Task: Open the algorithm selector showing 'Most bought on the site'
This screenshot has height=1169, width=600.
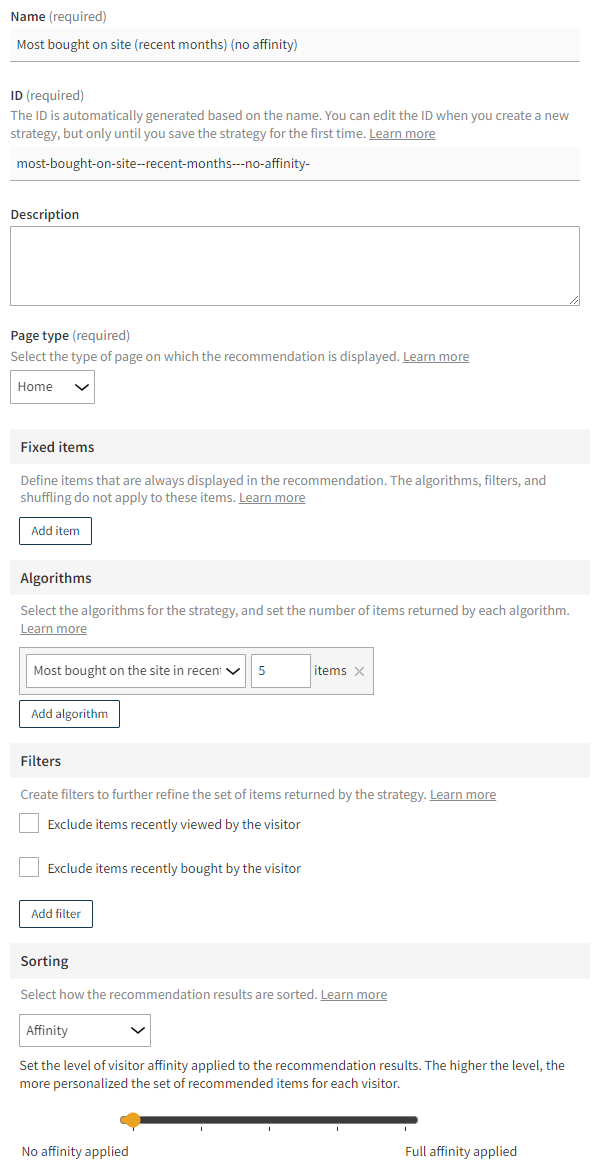Action: (130, 670)
